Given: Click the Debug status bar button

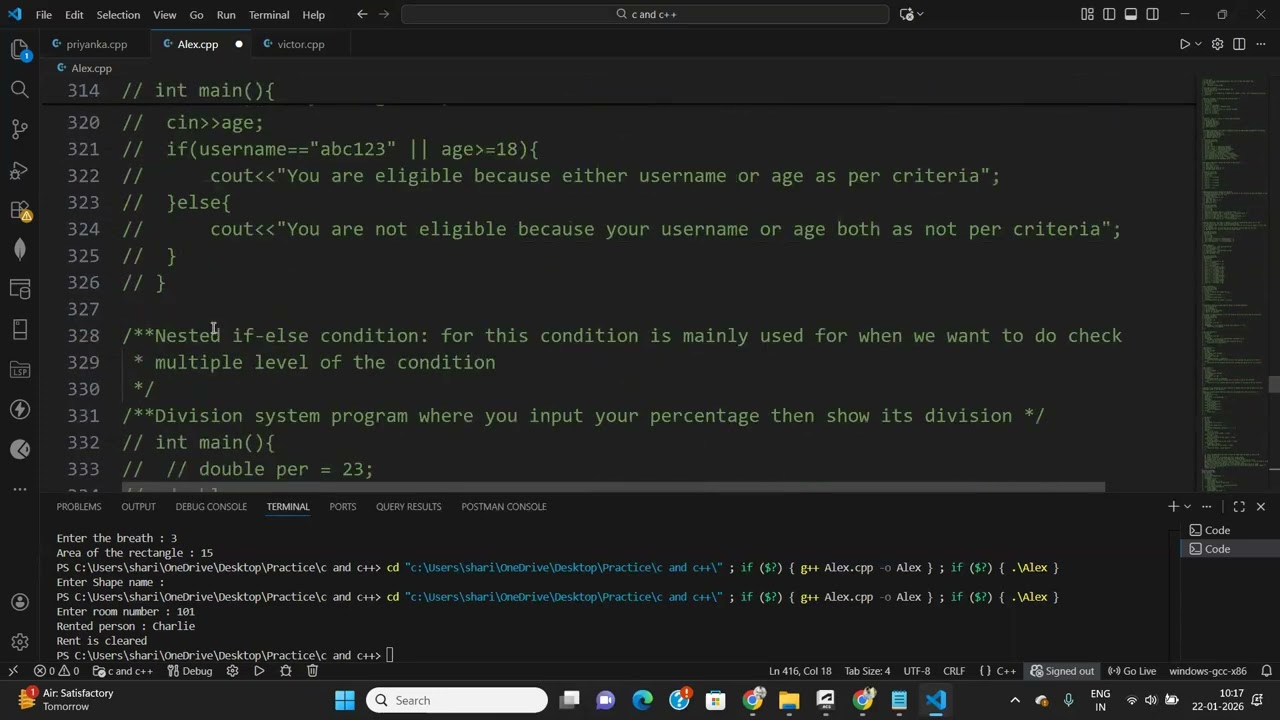Looking at the screenshot, I should pyautogui.click(x=190, y=671).
